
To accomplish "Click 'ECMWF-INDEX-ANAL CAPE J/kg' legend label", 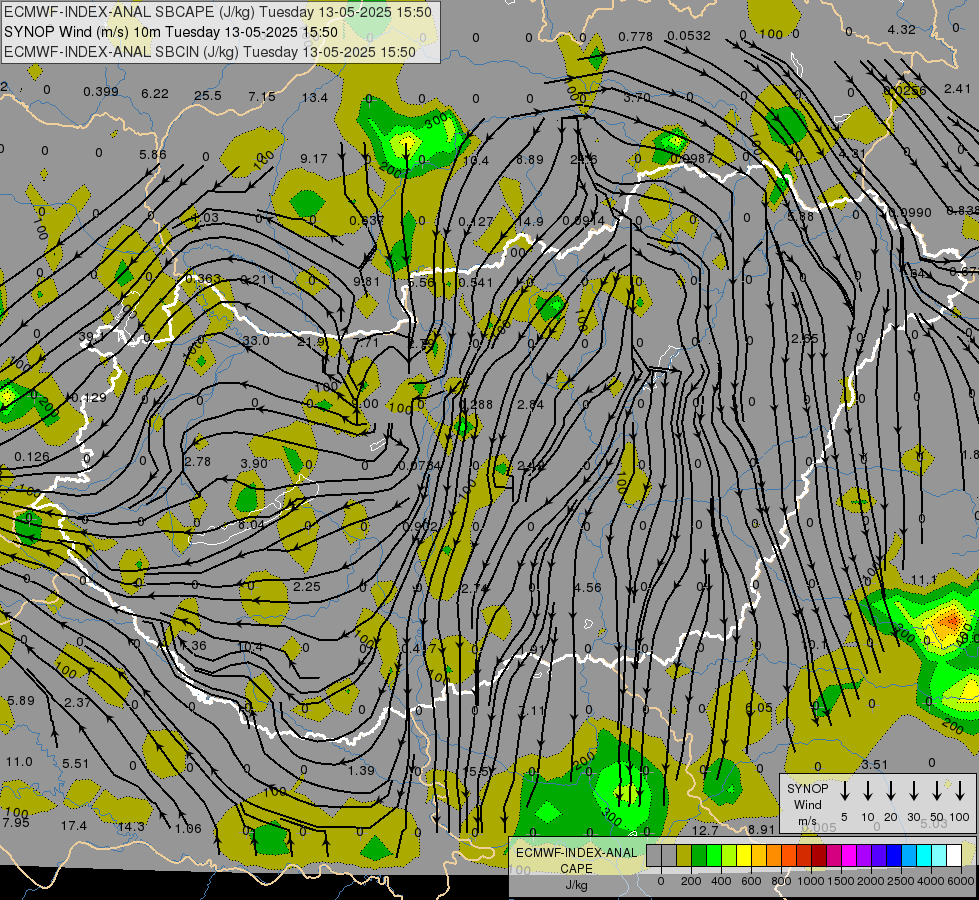I will coord(576,868).
